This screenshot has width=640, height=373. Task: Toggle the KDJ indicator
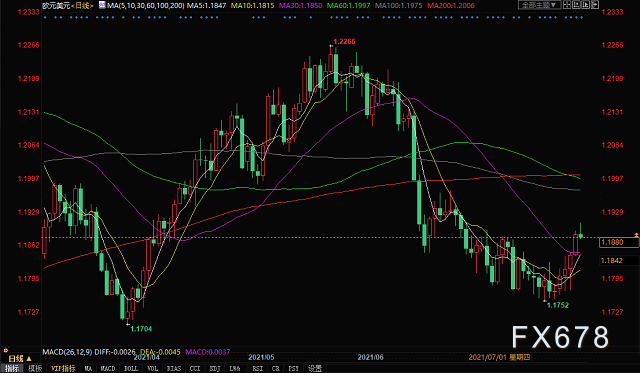tap(215, 369)
